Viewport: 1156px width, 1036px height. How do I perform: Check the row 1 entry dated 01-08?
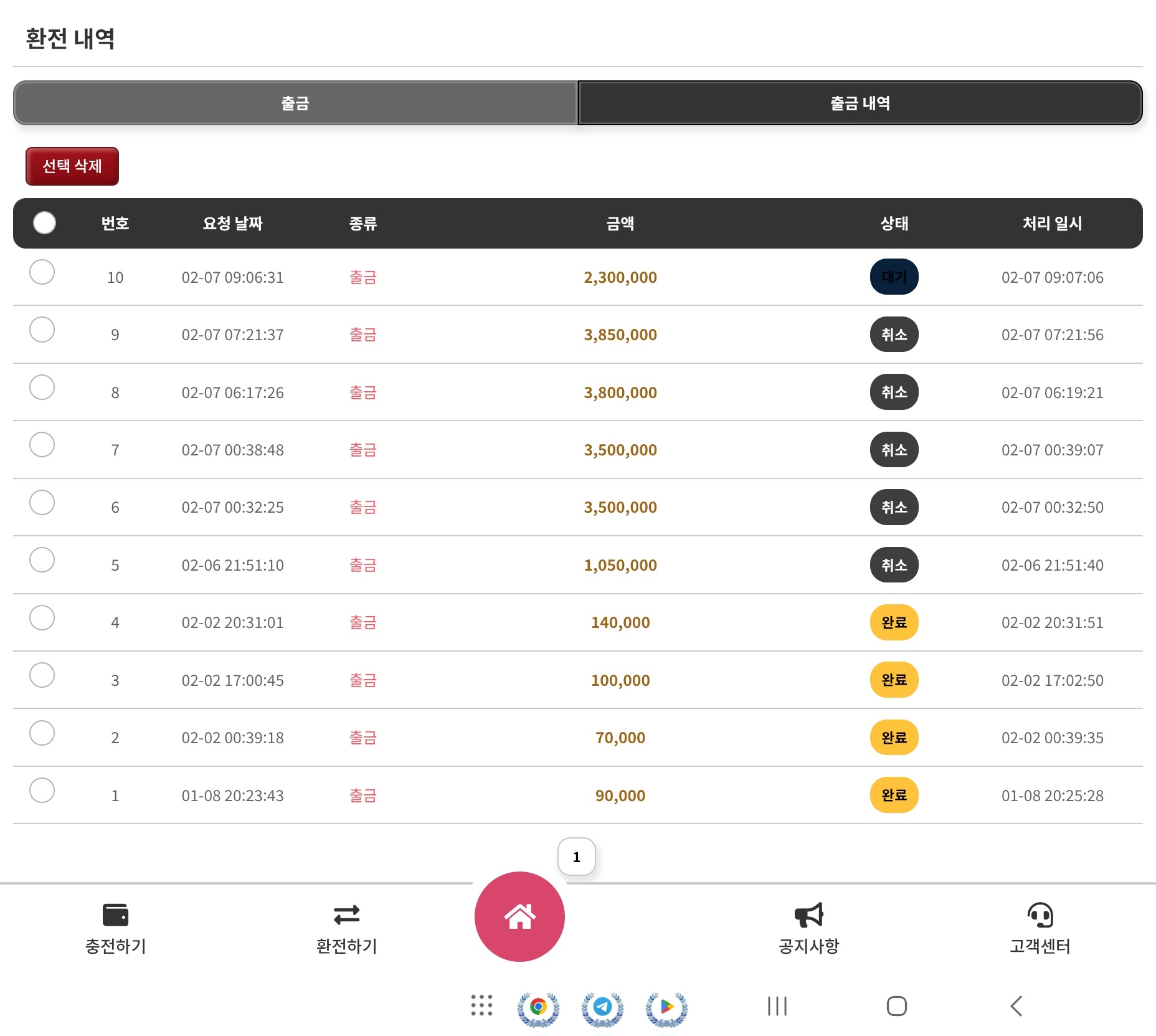[42, 791]
